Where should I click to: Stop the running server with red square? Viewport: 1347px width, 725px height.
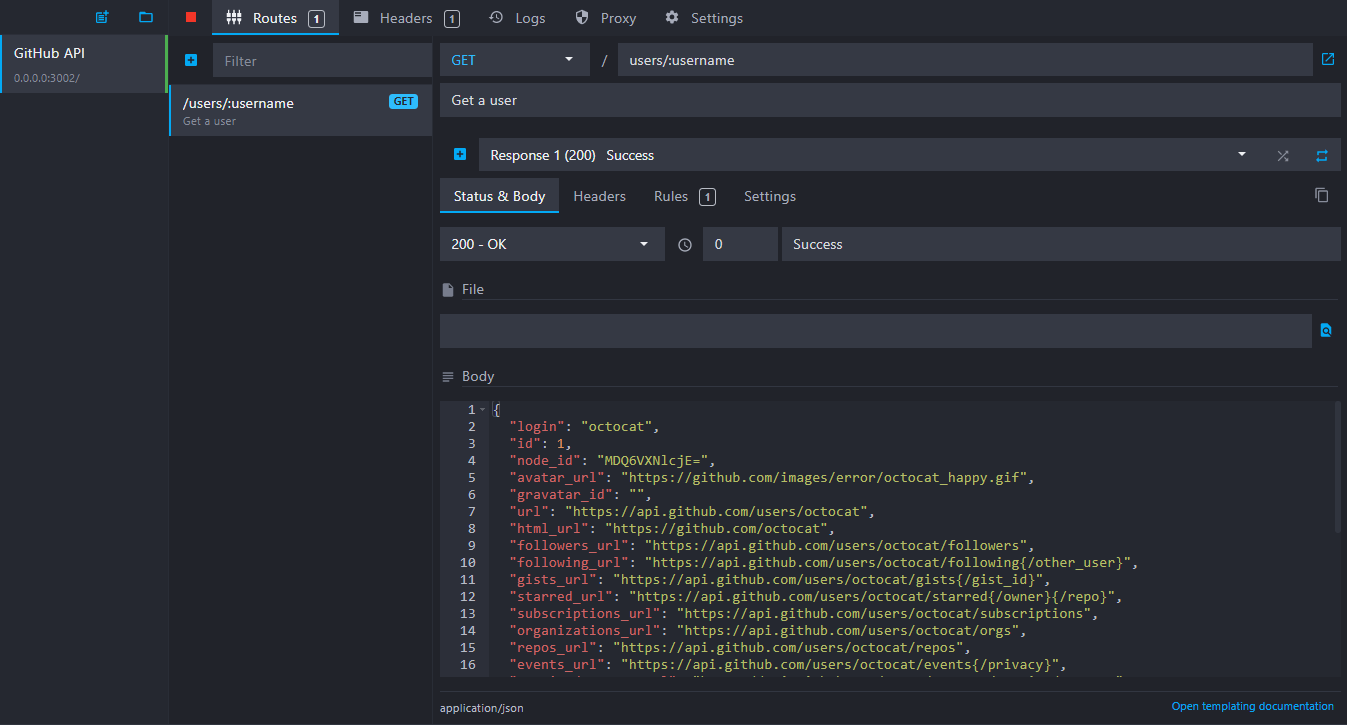click(191, 18)
